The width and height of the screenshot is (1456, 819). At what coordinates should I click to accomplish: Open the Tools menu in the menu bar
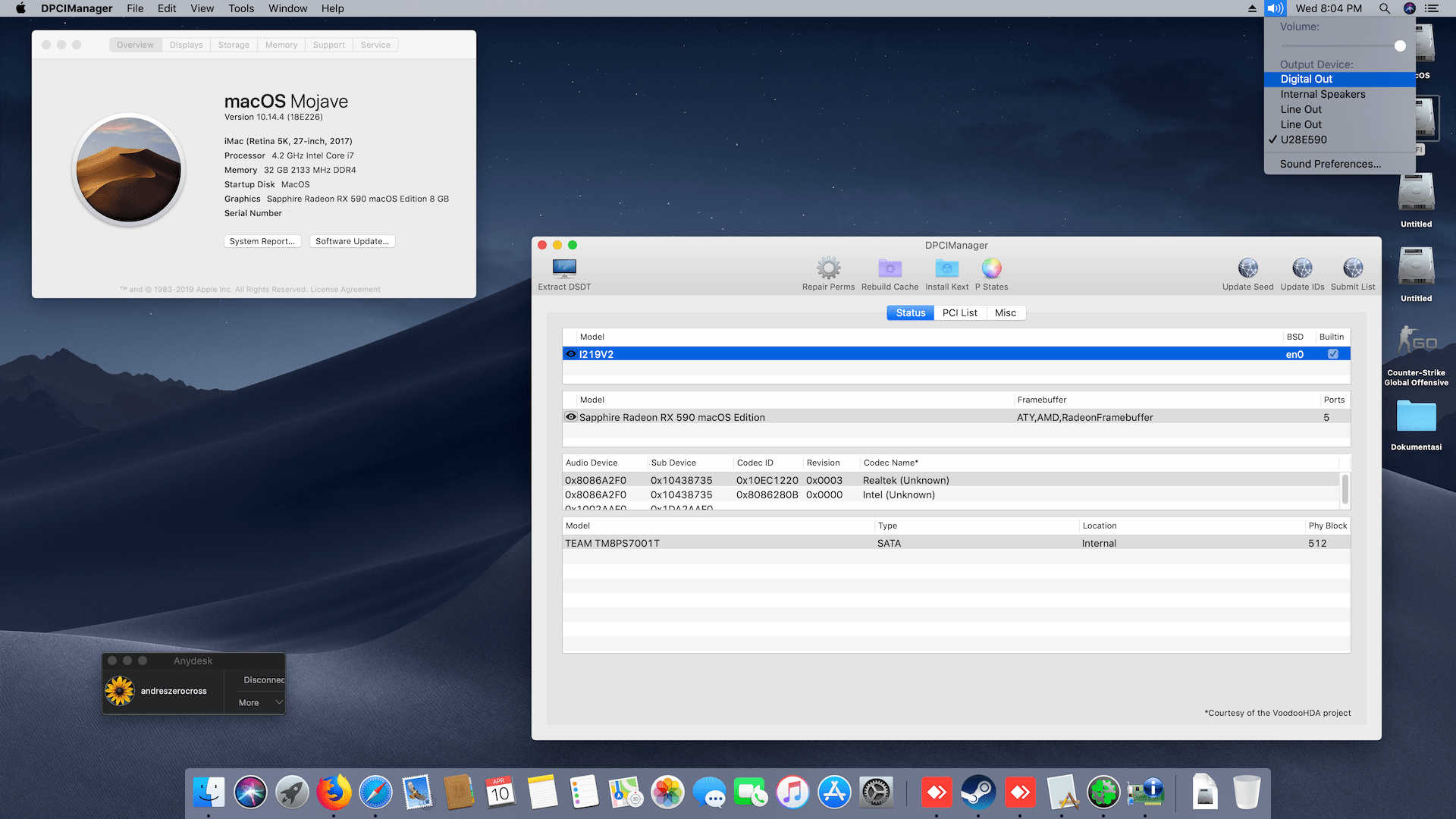(x=240, y=8)
